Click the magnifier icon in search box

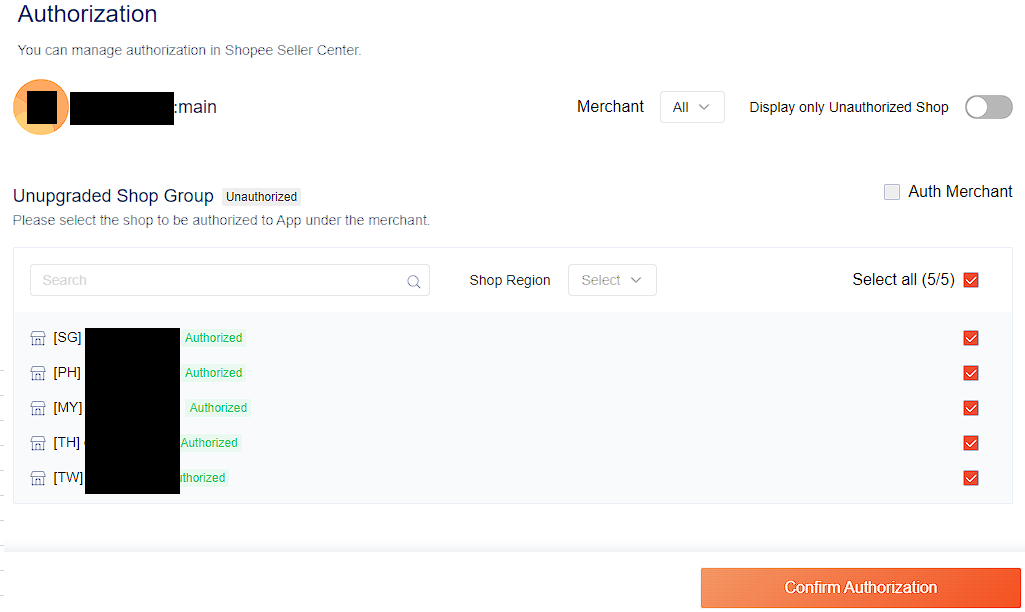413,281
